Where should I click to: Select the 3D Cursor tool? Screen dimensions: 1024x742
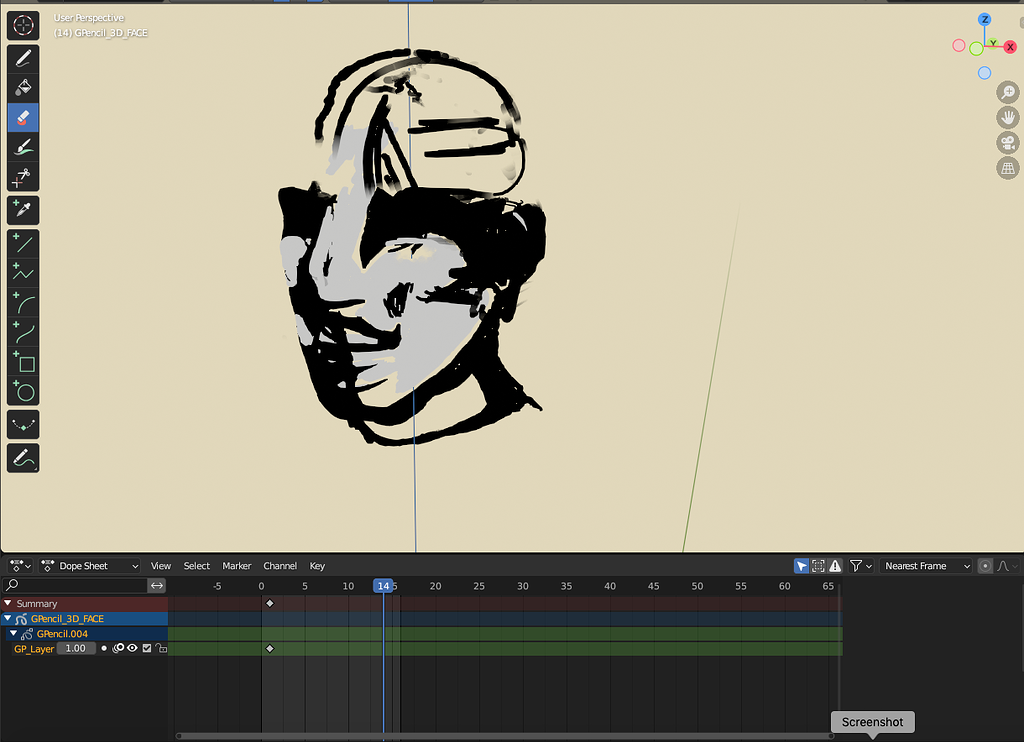point(23,25)
